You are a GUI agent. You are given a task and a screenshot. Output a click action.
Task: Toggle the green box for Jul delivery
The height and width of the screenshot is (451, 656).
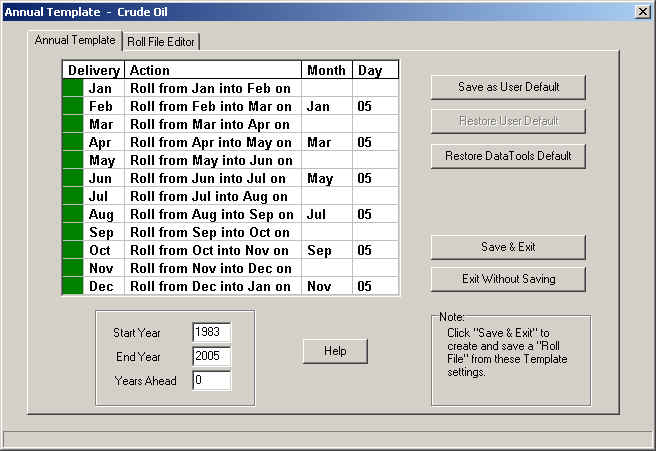pos(73,196)
